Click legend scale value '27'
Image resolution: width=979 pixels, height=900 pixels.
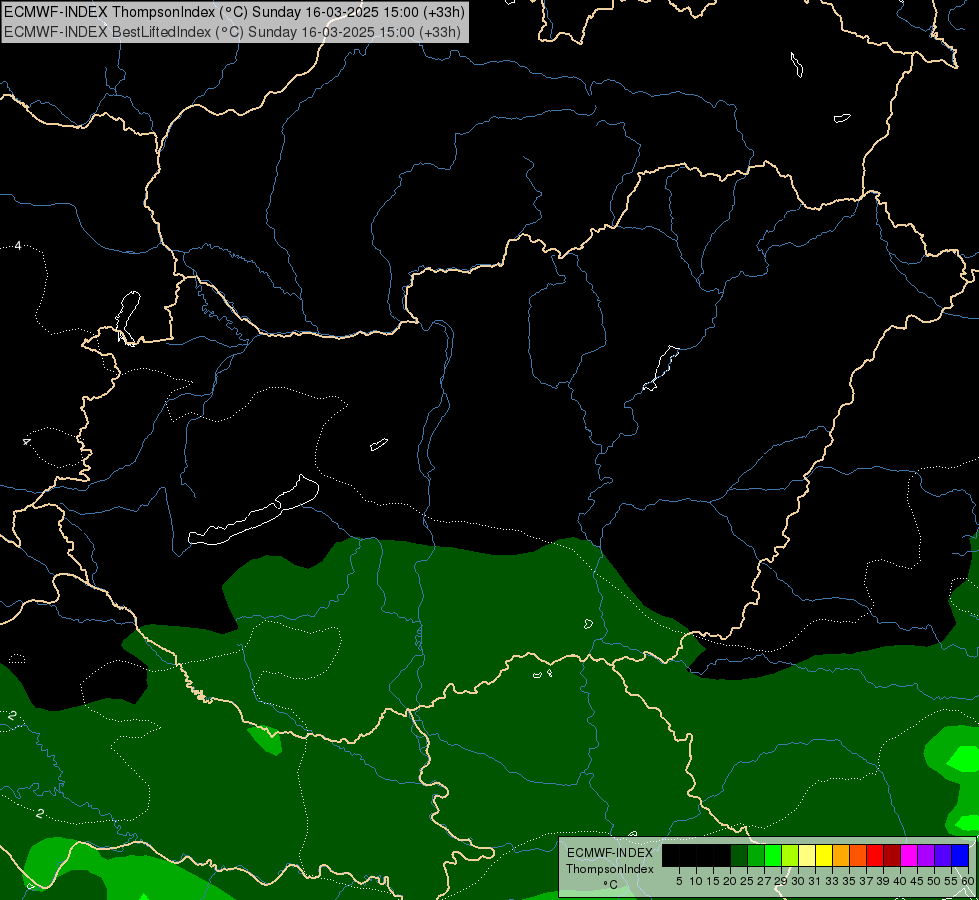(x=764, y=881)
